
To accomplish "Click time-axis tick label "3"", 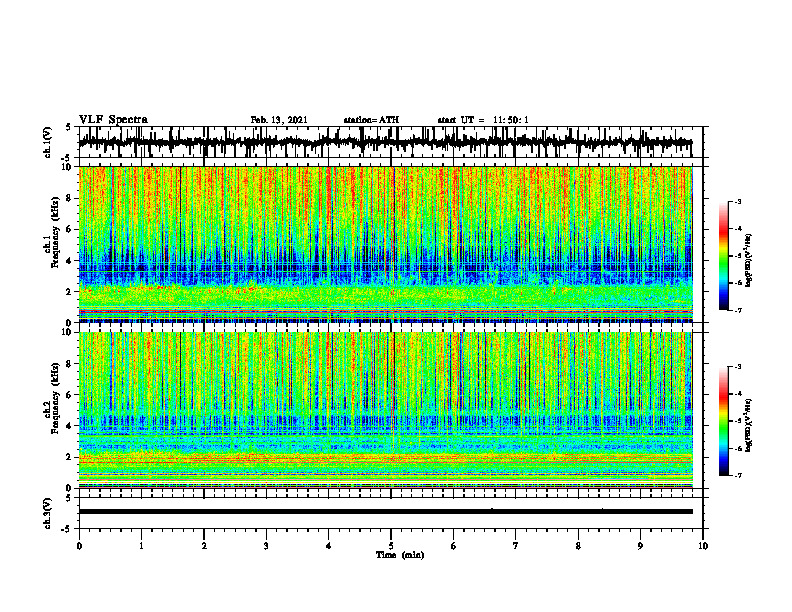I will click(x=266, y=546).
